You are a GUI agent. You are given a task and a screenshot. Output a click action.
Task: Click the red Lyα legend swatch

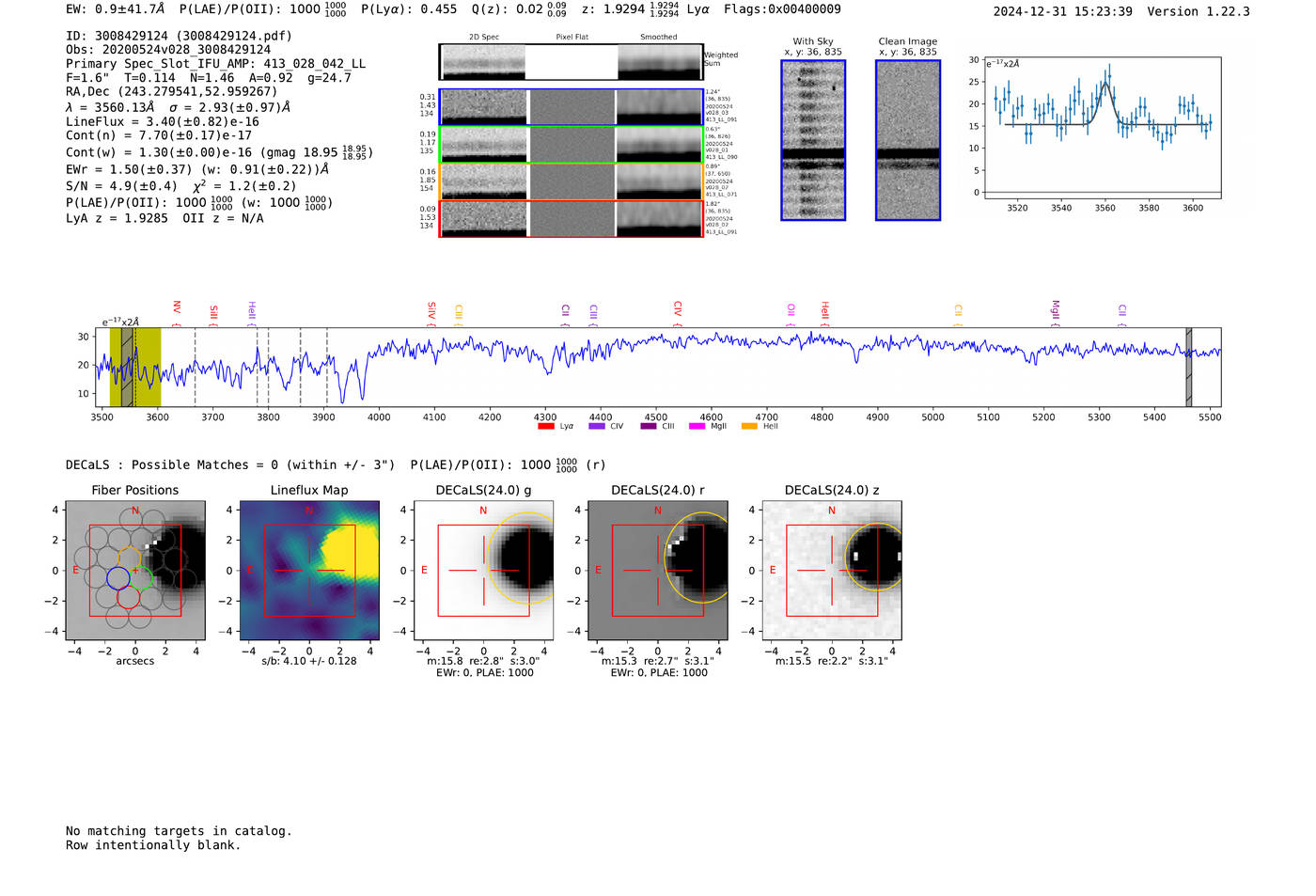coord(545,426)
